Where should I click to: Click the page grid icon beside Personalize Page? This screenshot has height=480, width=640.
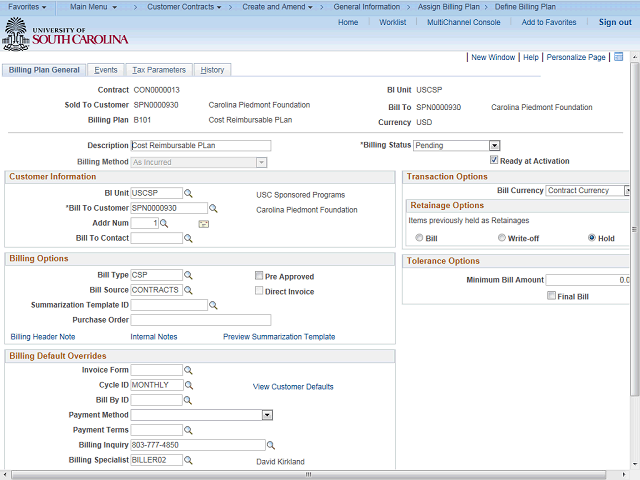click(x=619, y=57)
